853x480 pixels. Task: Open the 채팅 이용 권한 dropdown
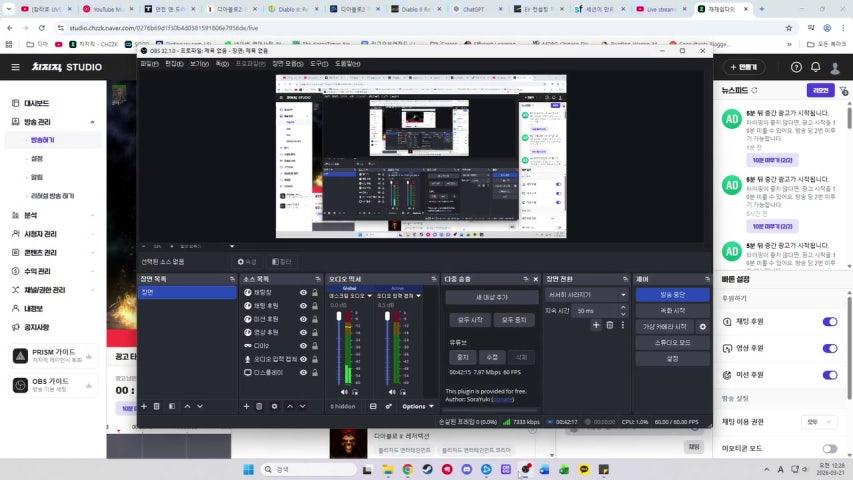pos(818,422)
